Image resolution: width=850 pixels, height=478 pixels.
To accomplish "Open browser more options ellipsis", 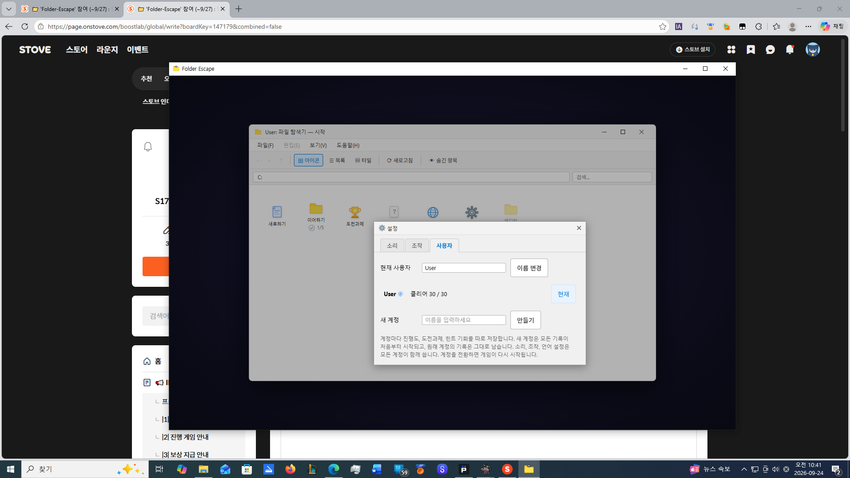I will coord(808,26).
